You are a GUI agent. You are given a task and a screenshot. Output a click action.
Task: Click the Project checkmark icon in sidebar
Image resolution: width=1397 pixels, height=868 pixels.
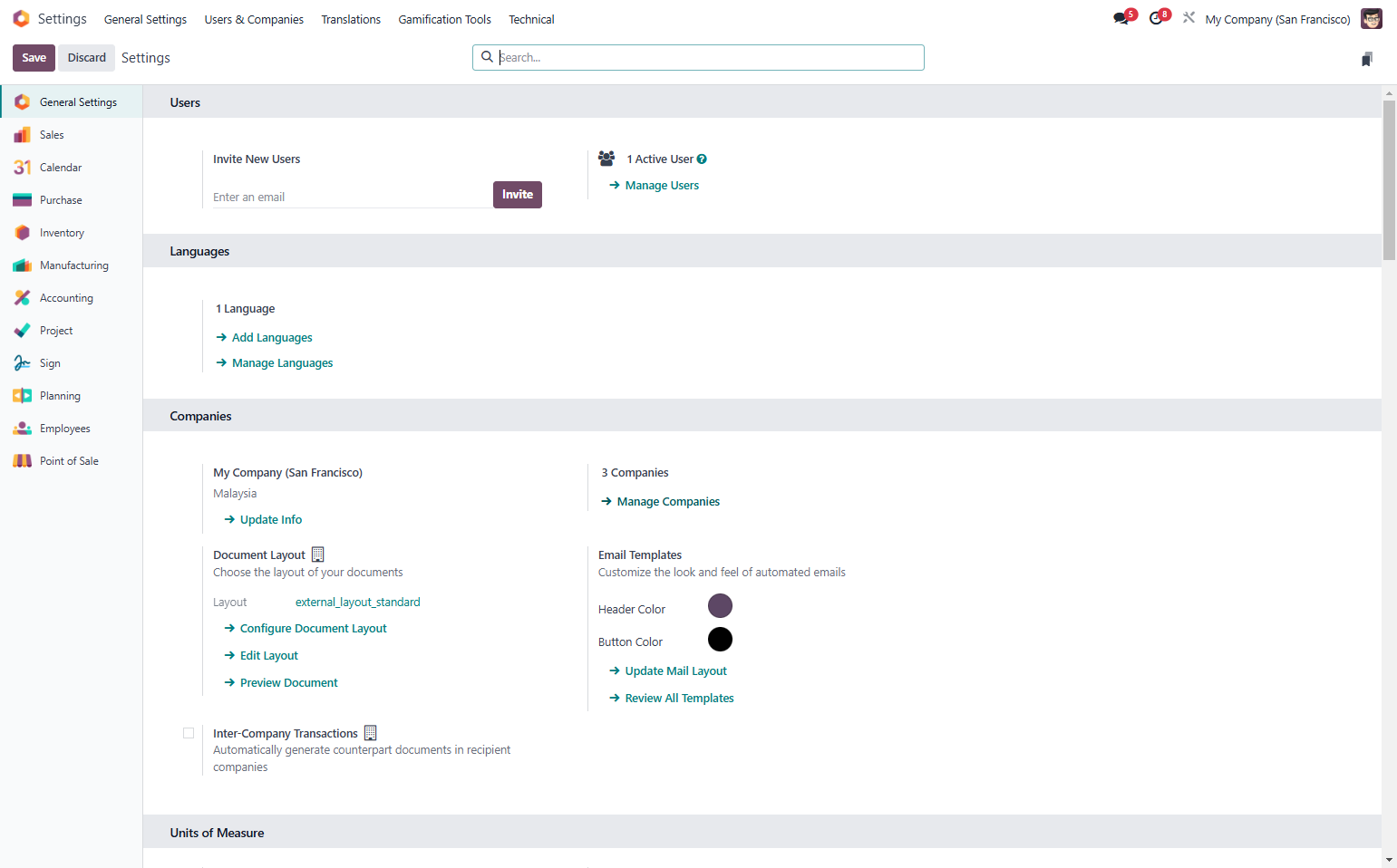[22, 331]
